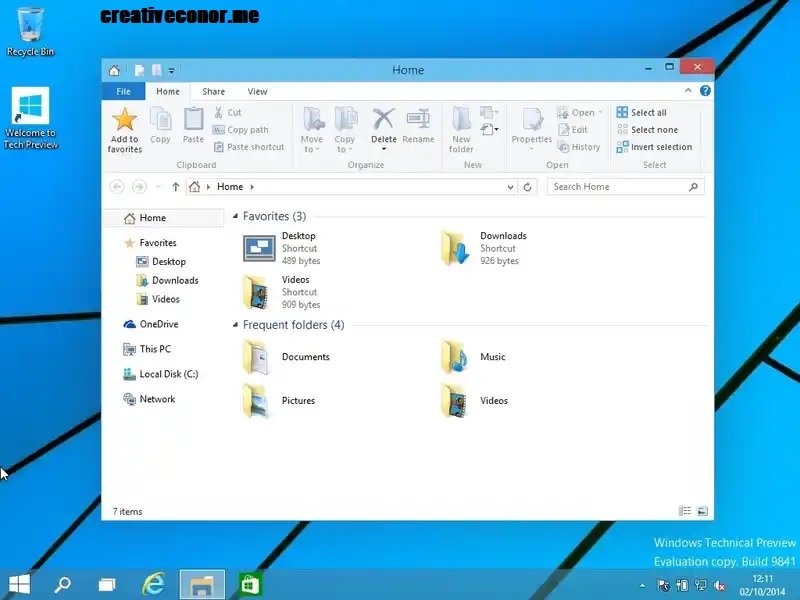
Task: Show hidden tray icons arrow
Action: [x=642, y=585]
